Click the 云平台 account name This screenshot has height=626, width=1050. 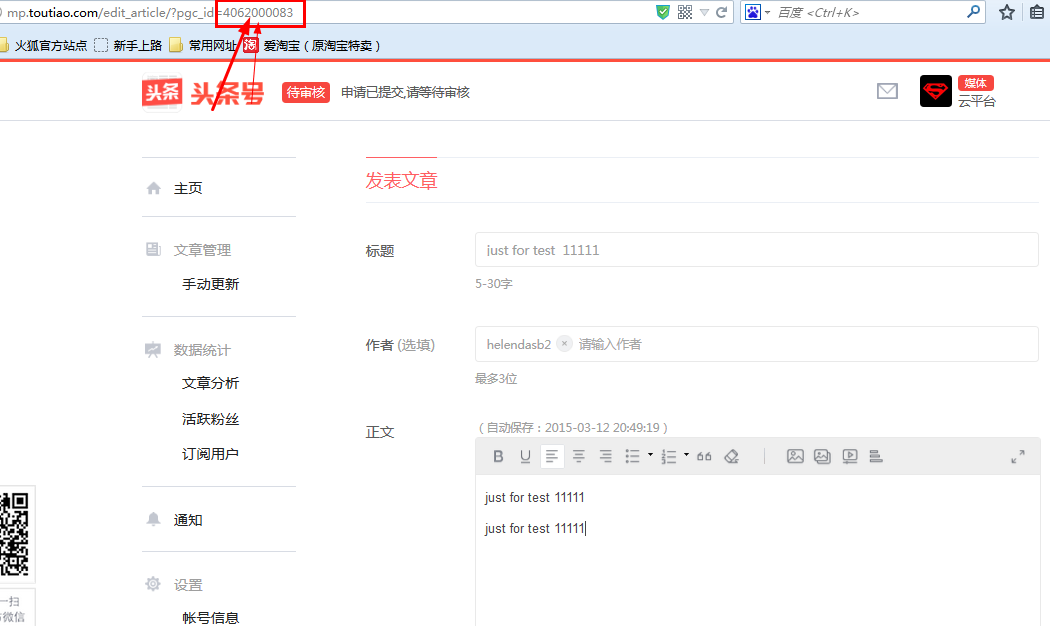pos(977,101)
